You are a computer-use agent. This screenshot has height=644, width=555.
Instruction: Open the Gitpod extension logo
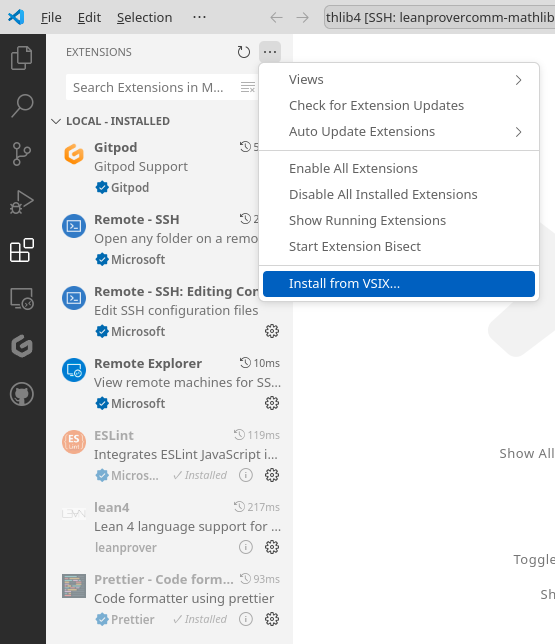tap(74, 154)
